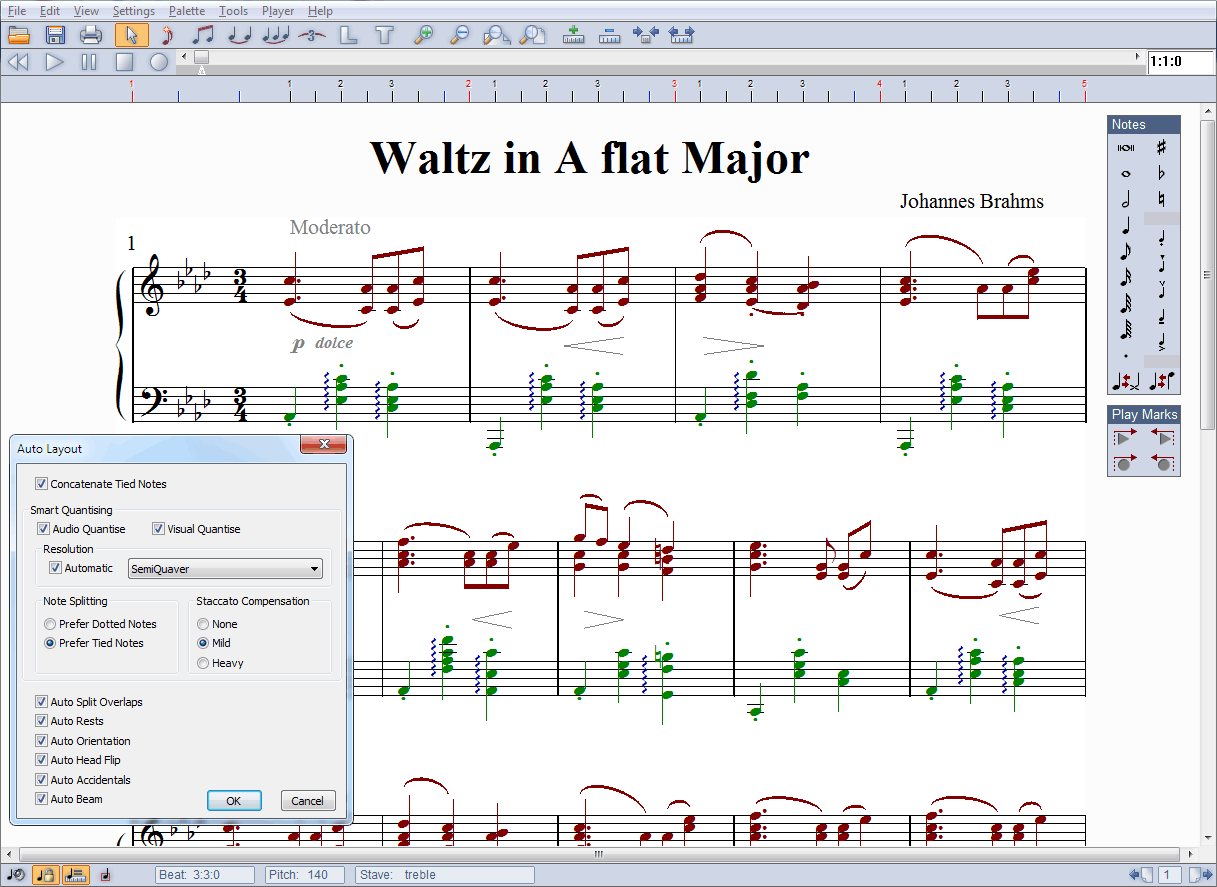Select the three-note slur tool

(x=275, y=36)
